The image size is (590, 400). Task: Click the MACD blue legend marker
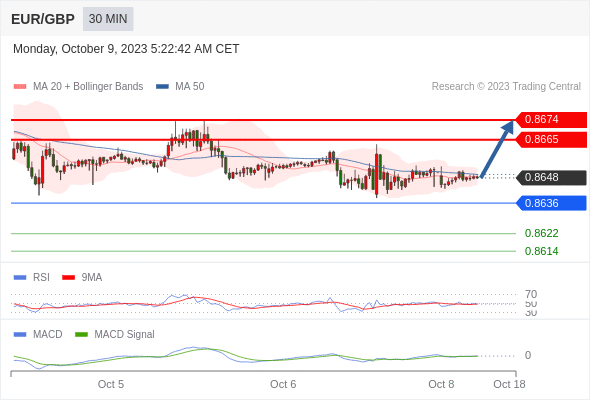(20, 335)
